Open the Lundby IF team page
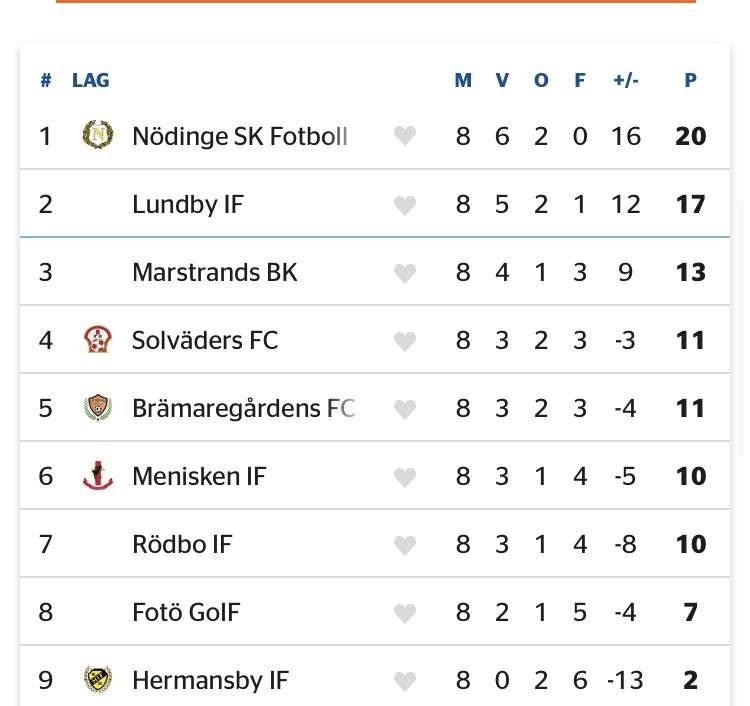 (x=188, y=205)
